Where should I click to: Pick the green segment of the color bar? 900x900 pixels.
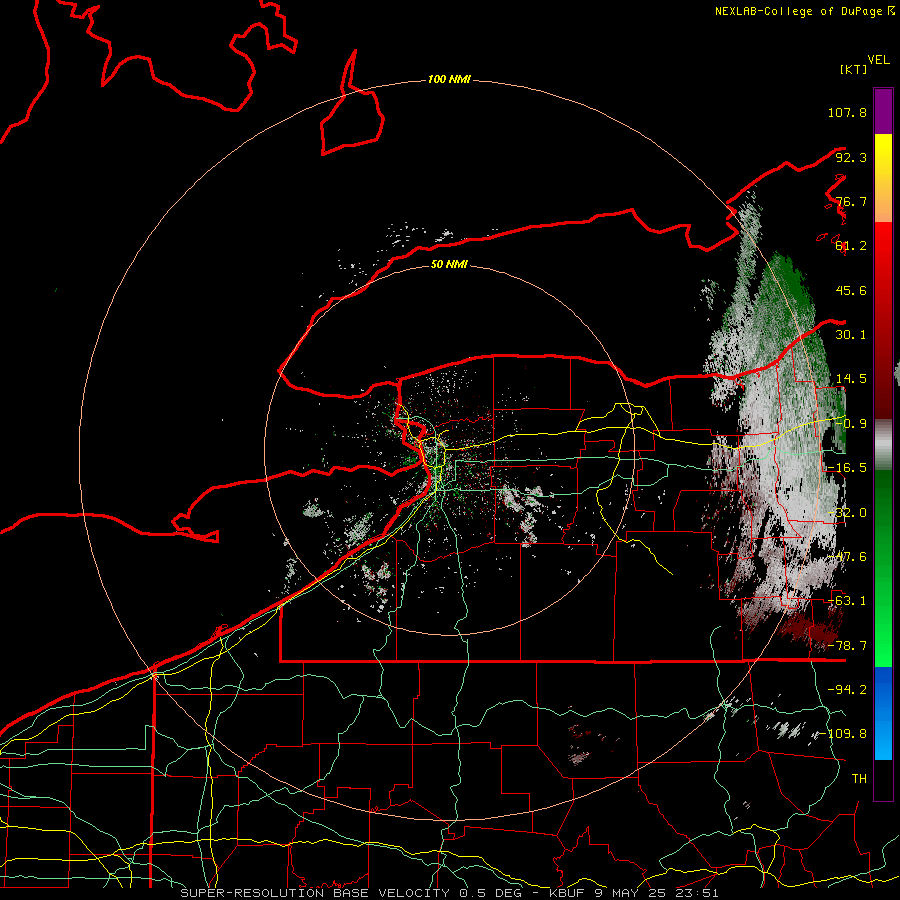click(883, 568)
